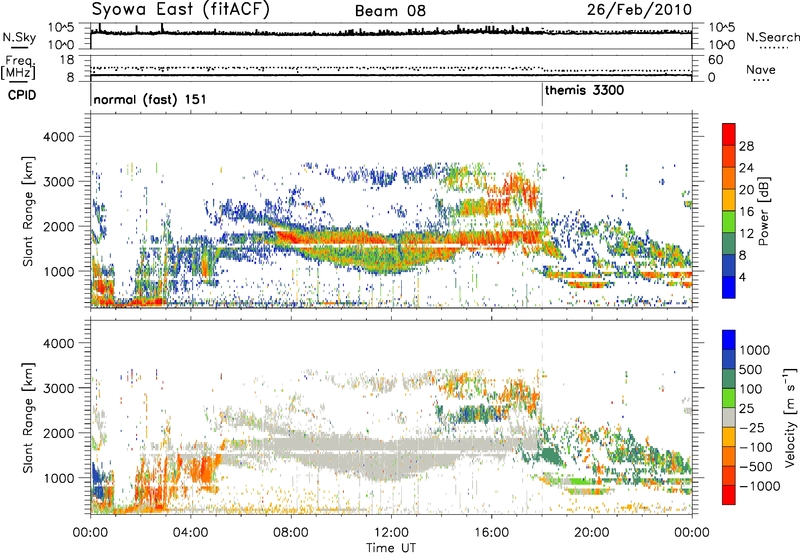Click the '20:00' time axis label
The image size is (800, 554).
pyautogui.click(x=592, y=533)
